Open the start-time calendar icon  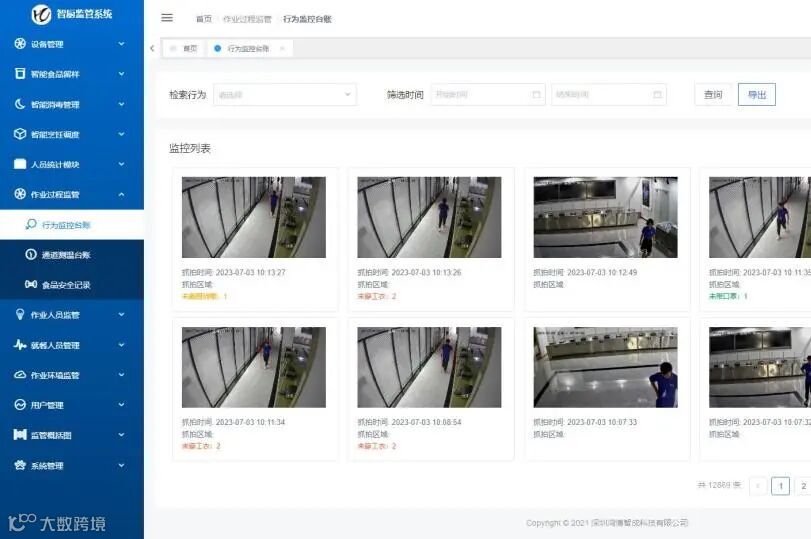click(536, 95)
